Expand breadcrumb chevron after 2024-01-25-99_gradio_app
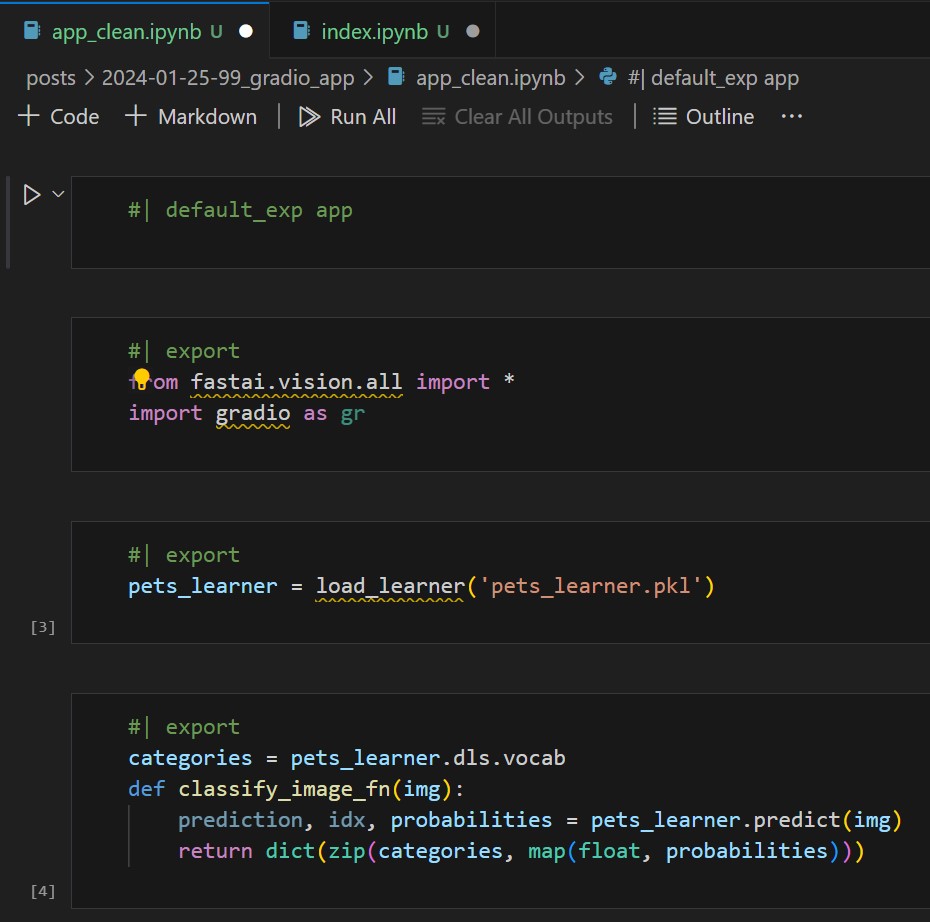Image resolution: width=930 pixels, height=922 pixels. pyautogui.click(x=368, y=77)
